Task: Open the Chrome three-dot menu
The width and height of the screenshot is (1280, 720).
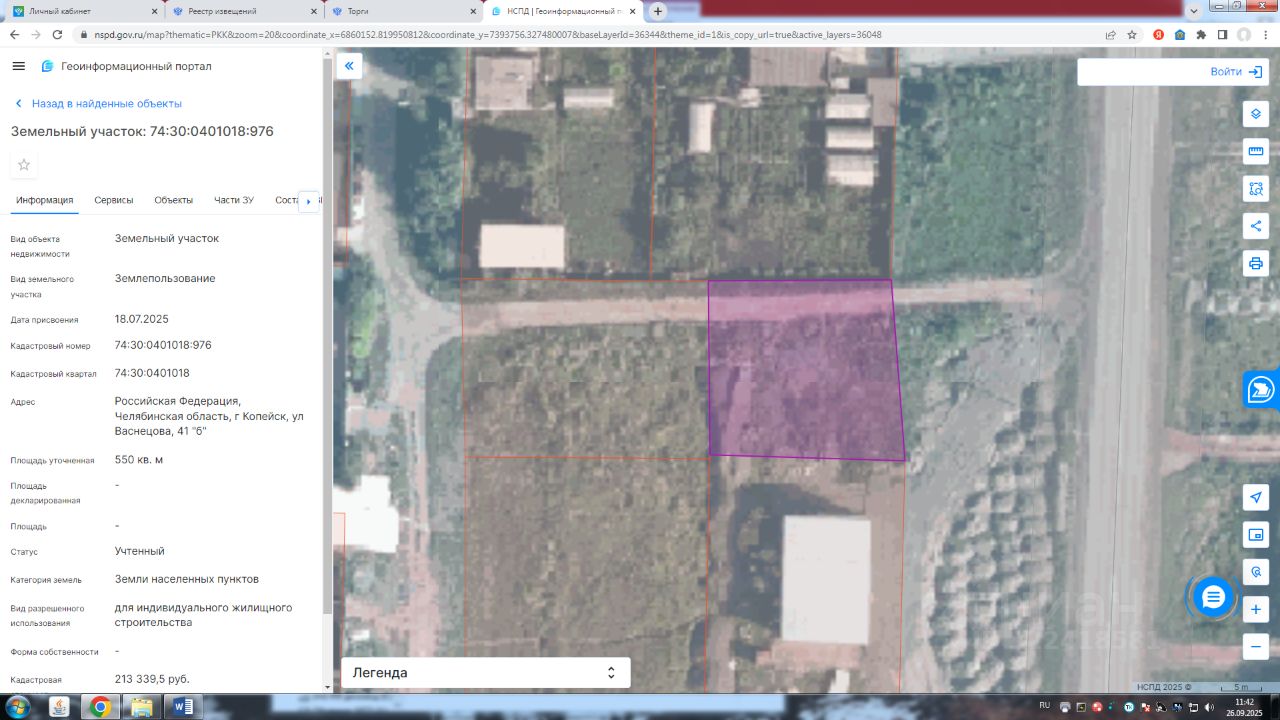Action: click(x=1265, y=34)
